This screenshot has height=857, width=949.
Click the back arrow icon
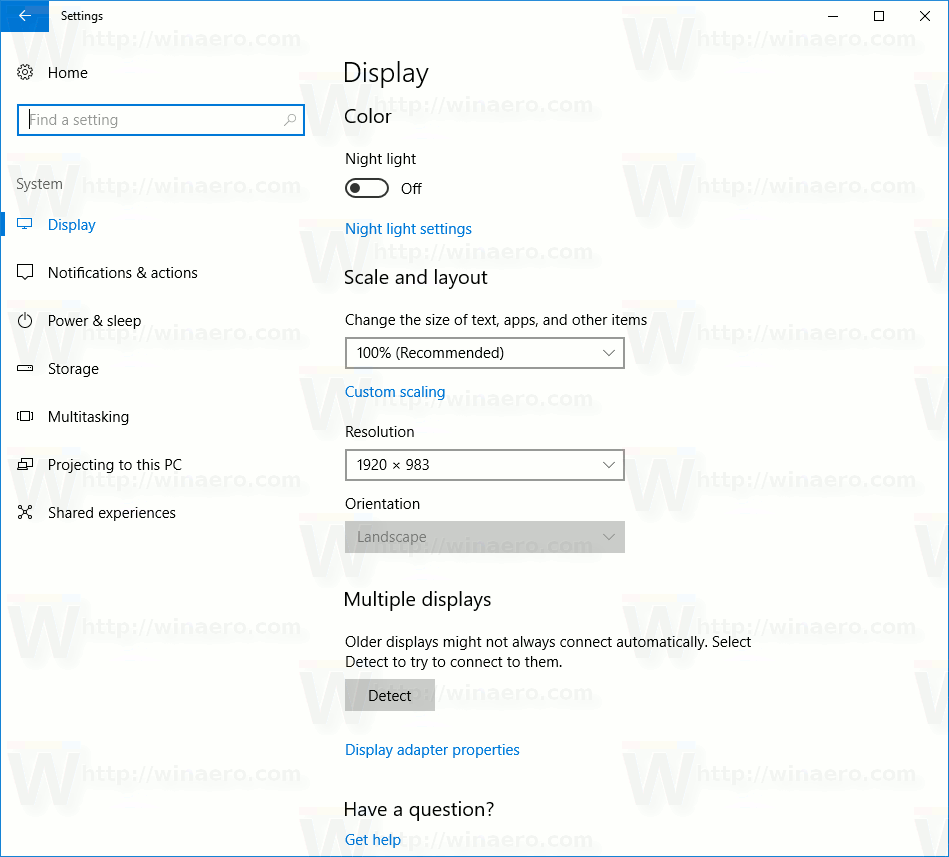[x=24, y=16]
